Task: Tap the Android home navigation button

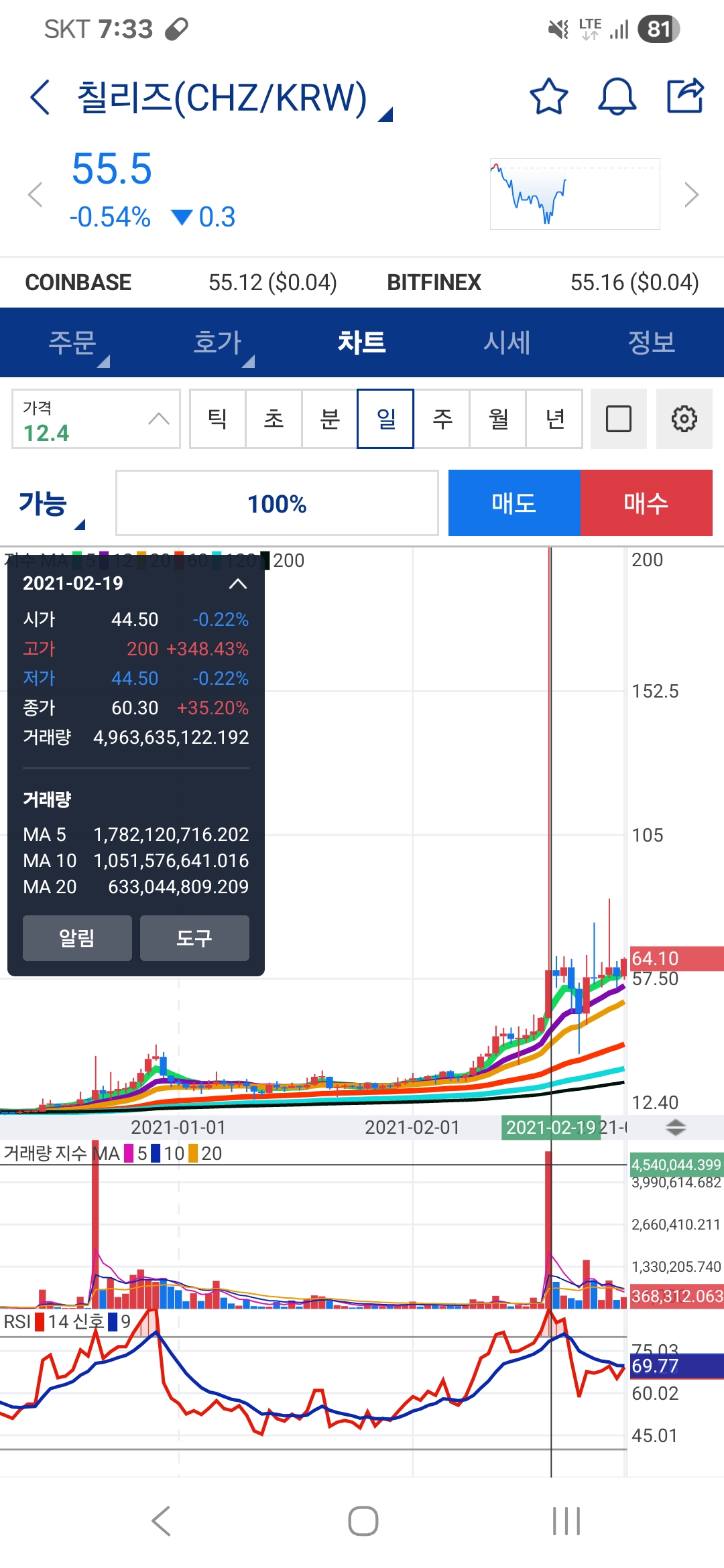Action: 363,1521
